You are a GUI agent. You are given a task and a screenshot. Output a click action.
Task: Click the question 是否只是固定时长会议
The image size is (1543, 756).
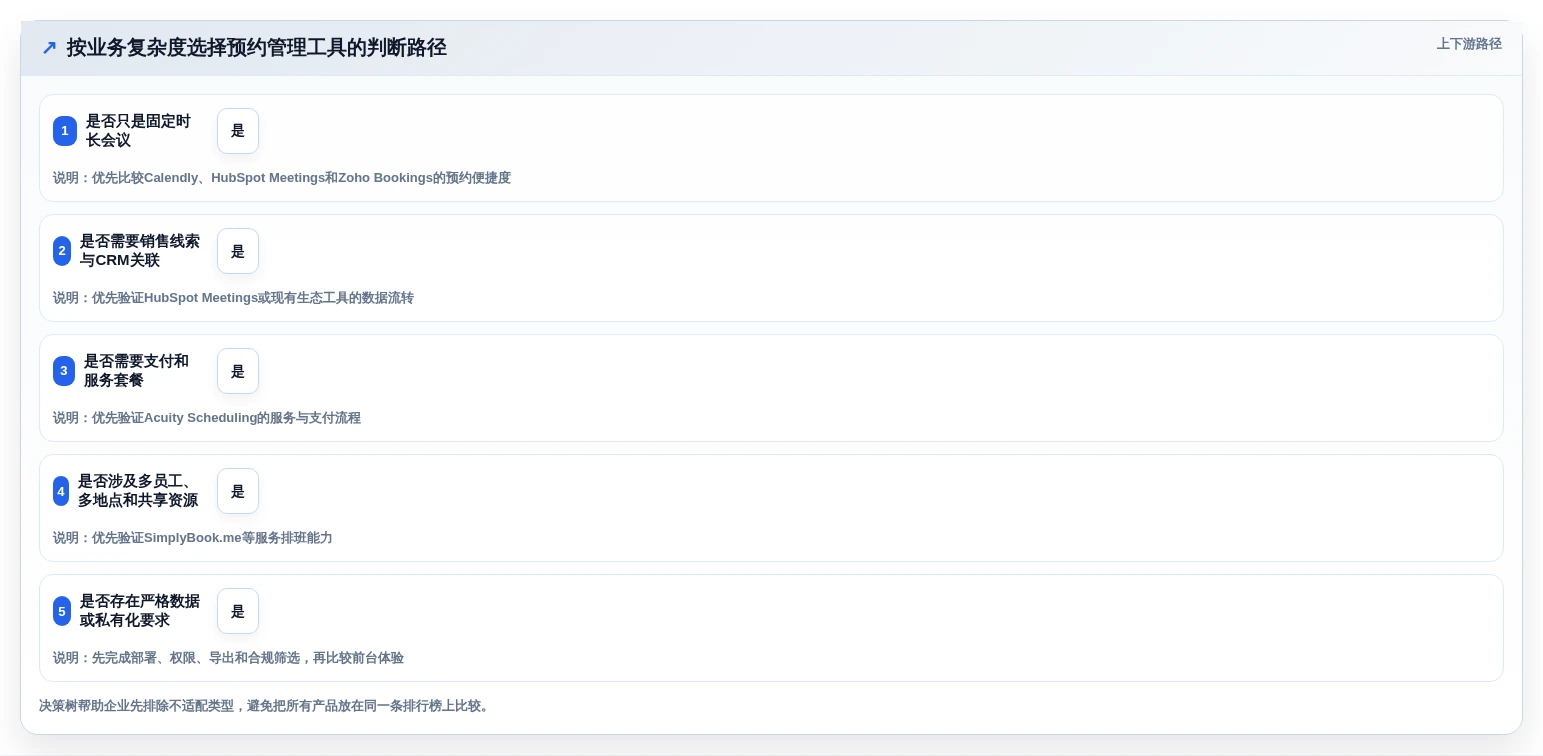(138, 131)
